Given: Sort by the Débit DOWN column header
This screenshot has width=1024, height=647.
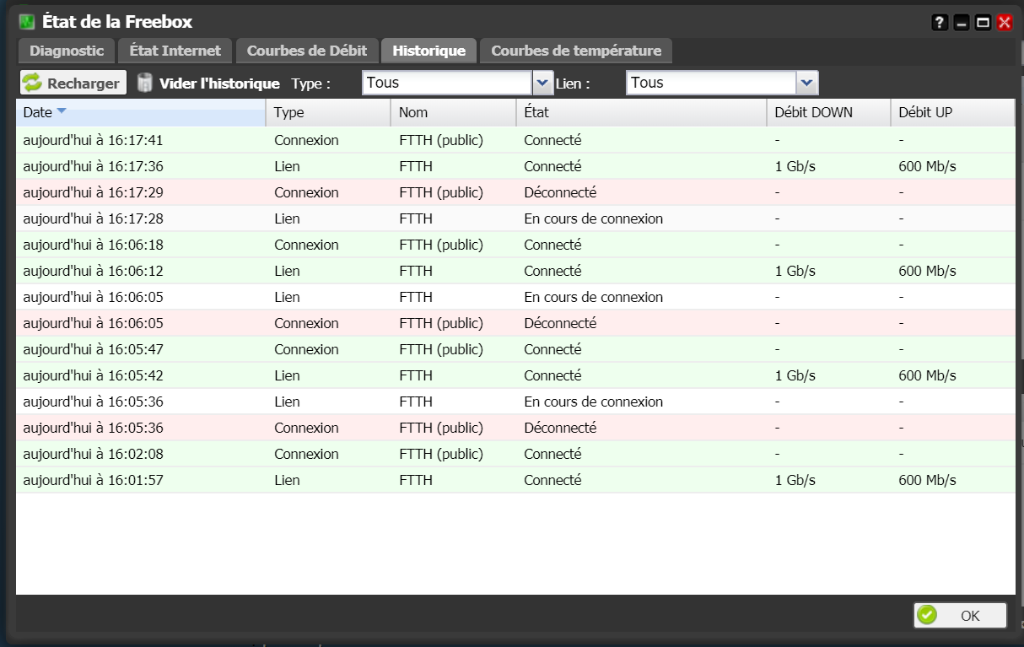Looking at the screenshot, I should point(829,112).
